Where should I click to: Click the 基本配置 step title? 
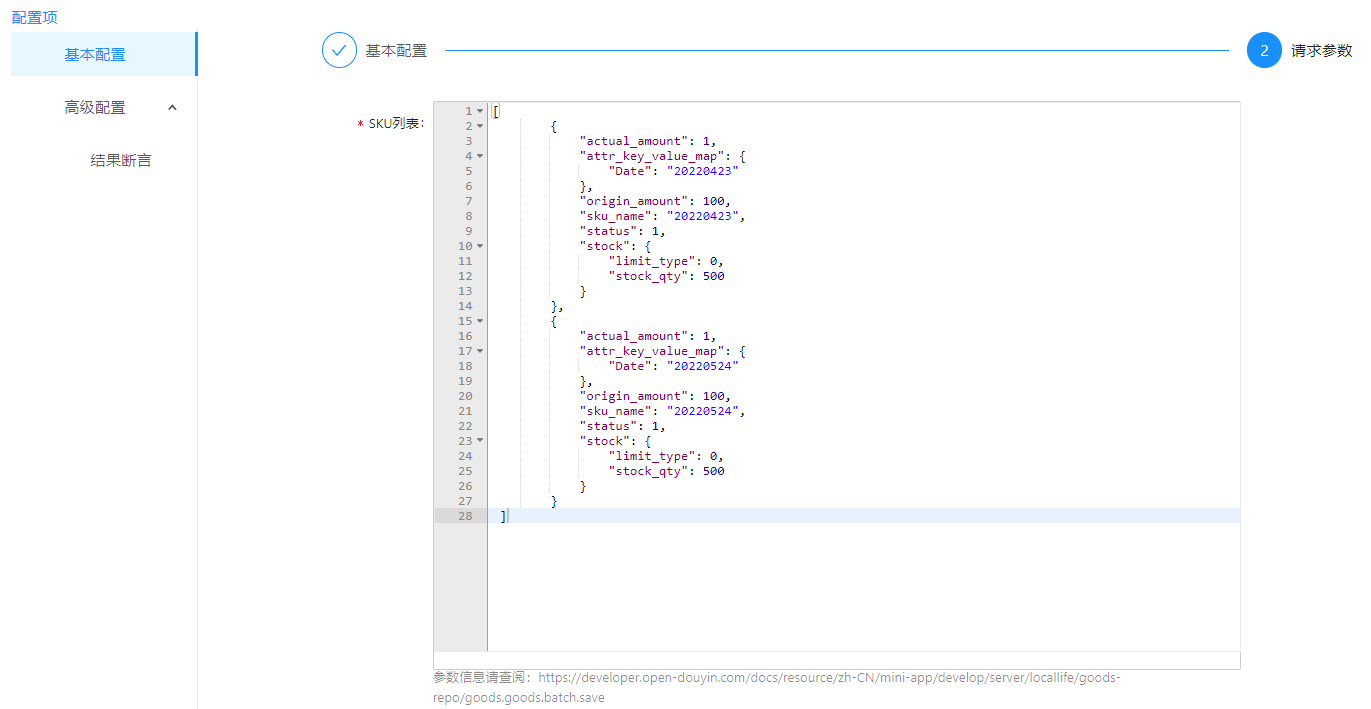[396, 51]
